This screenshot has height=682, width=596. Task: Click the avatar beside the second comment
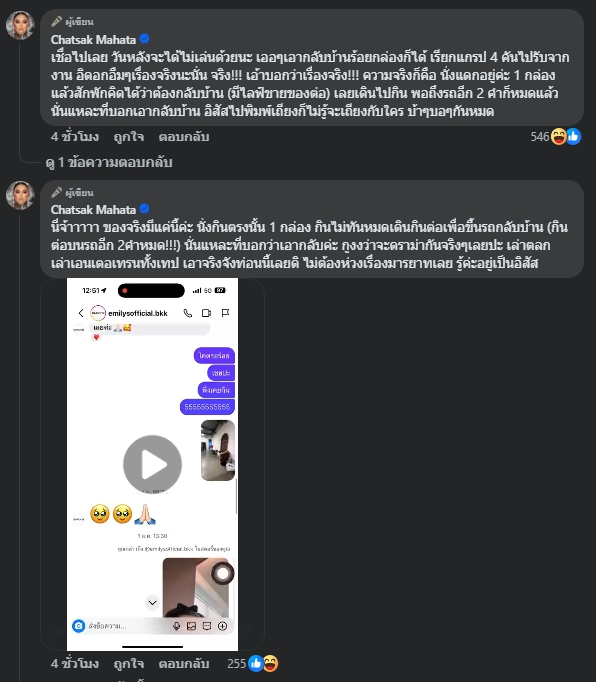tap(20, 195)
